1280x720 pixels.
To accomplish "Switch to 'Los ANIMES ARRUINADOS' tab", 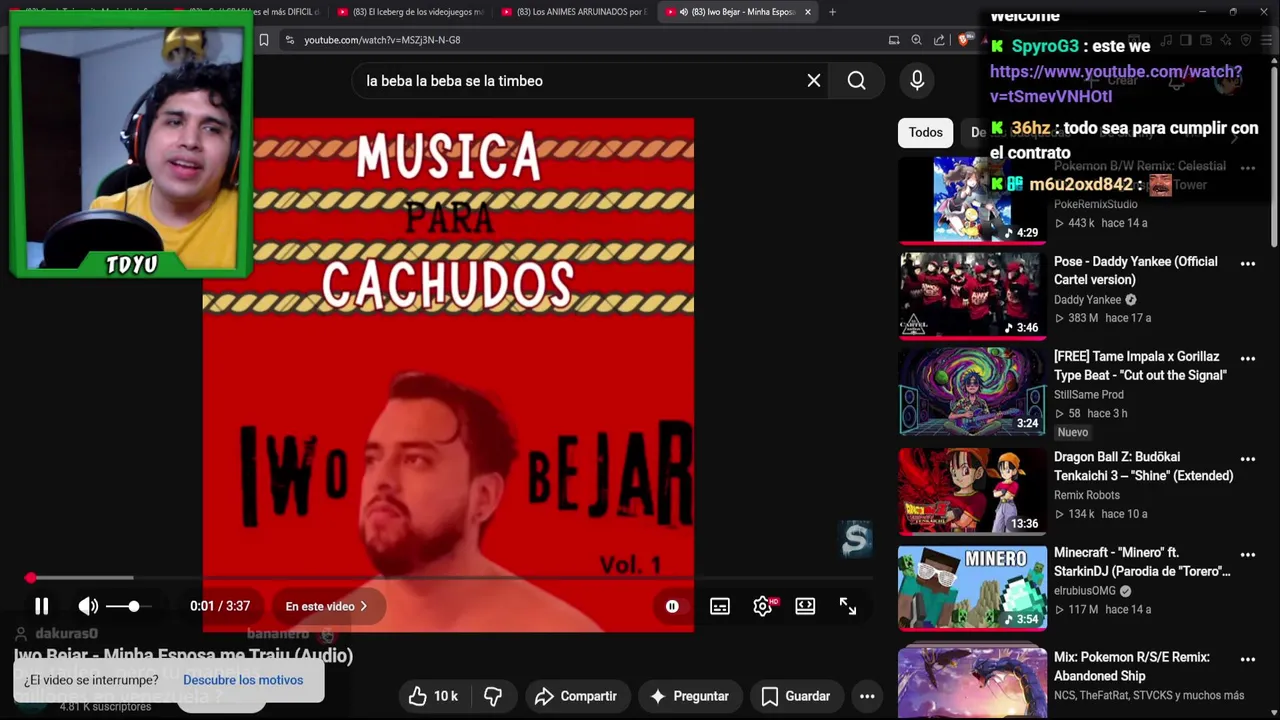I will point(574,12).
